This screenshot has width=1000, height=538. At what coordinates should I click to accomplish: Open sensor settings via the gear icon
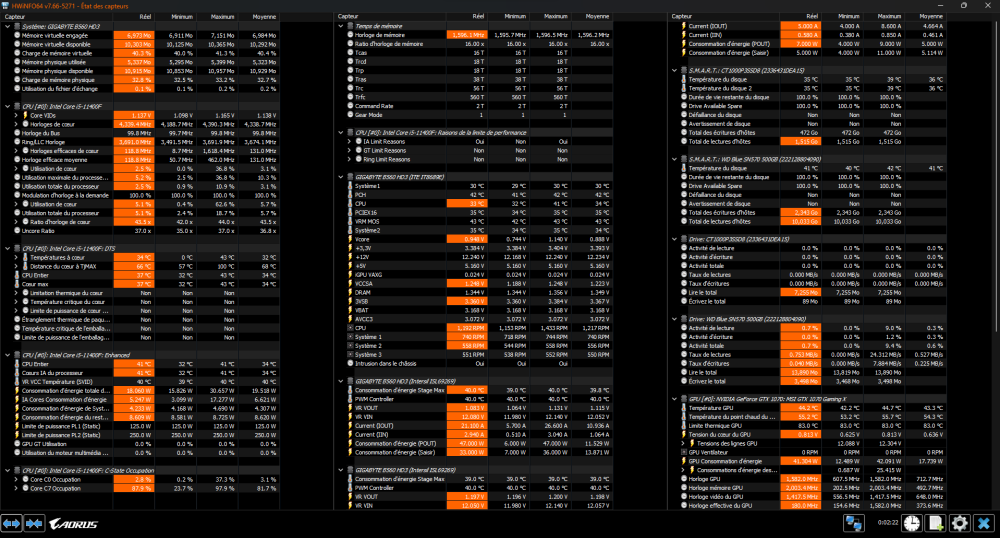960,523
